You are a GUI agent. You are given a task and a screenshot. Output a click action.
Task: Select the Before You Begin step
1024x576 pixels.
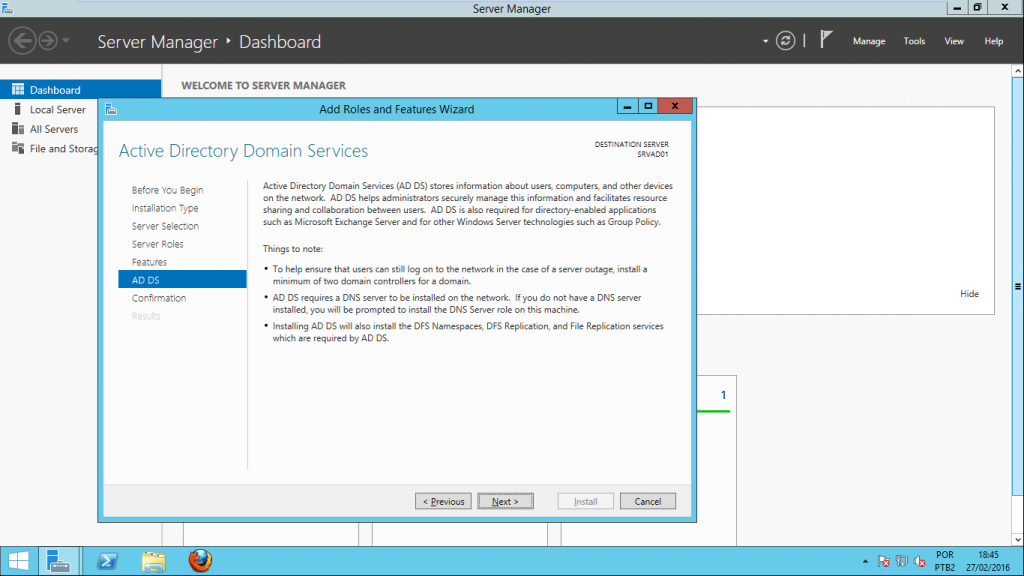[x=166, y=189]
